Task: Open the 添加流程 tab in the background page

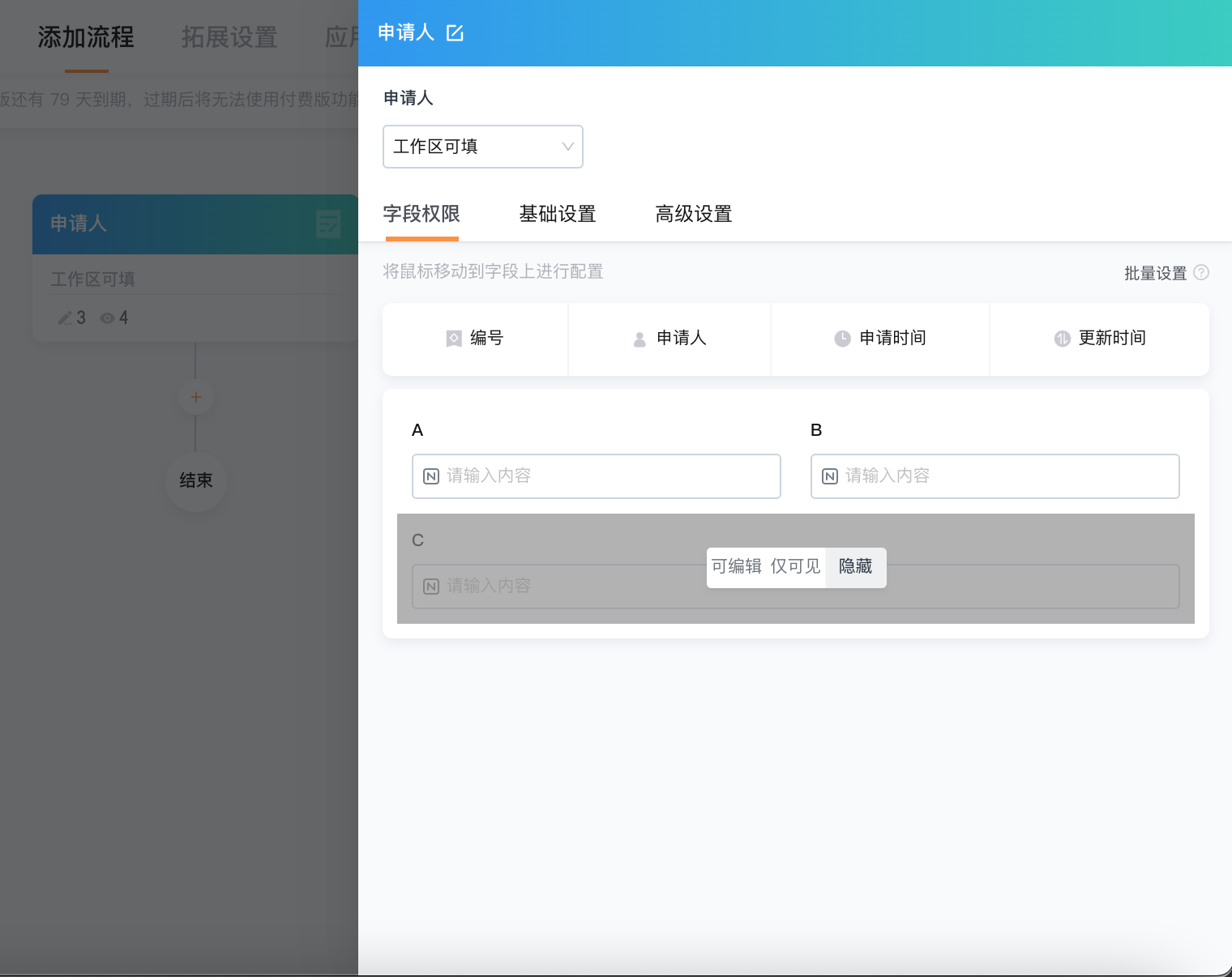Action: tap(86, 37)
